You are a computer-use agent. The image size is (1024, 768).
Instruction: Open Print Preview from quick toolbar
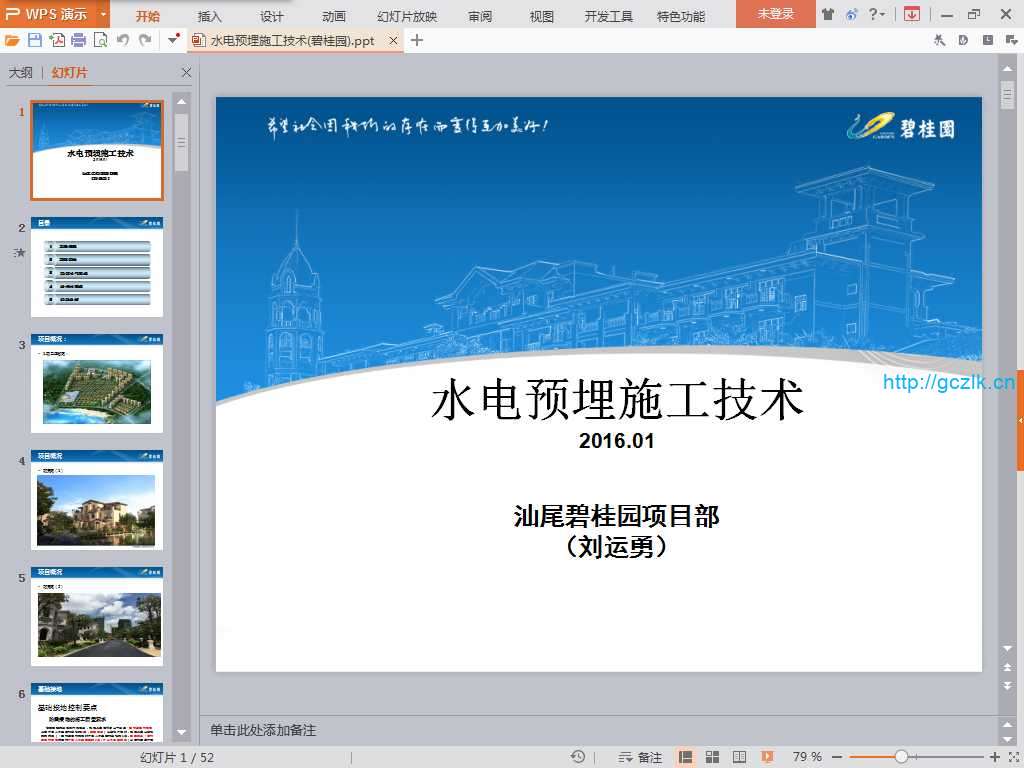pyautogui.click(x=100, y=40)
